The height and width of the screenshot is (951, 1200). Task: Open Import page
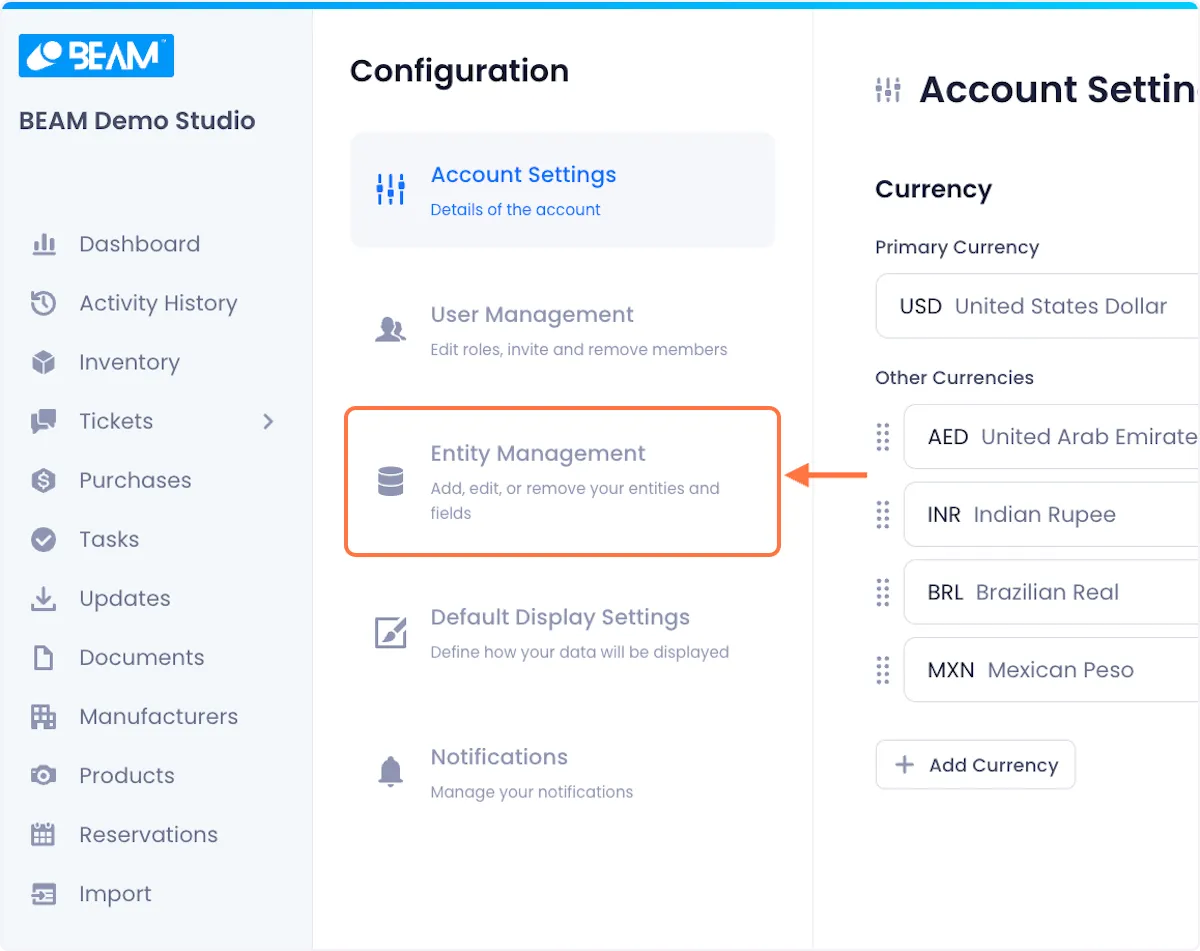115,893
